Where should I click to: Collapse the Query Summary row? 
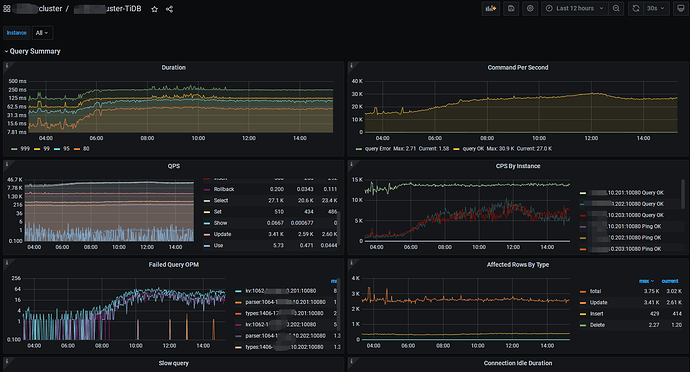tap(32, 51)
